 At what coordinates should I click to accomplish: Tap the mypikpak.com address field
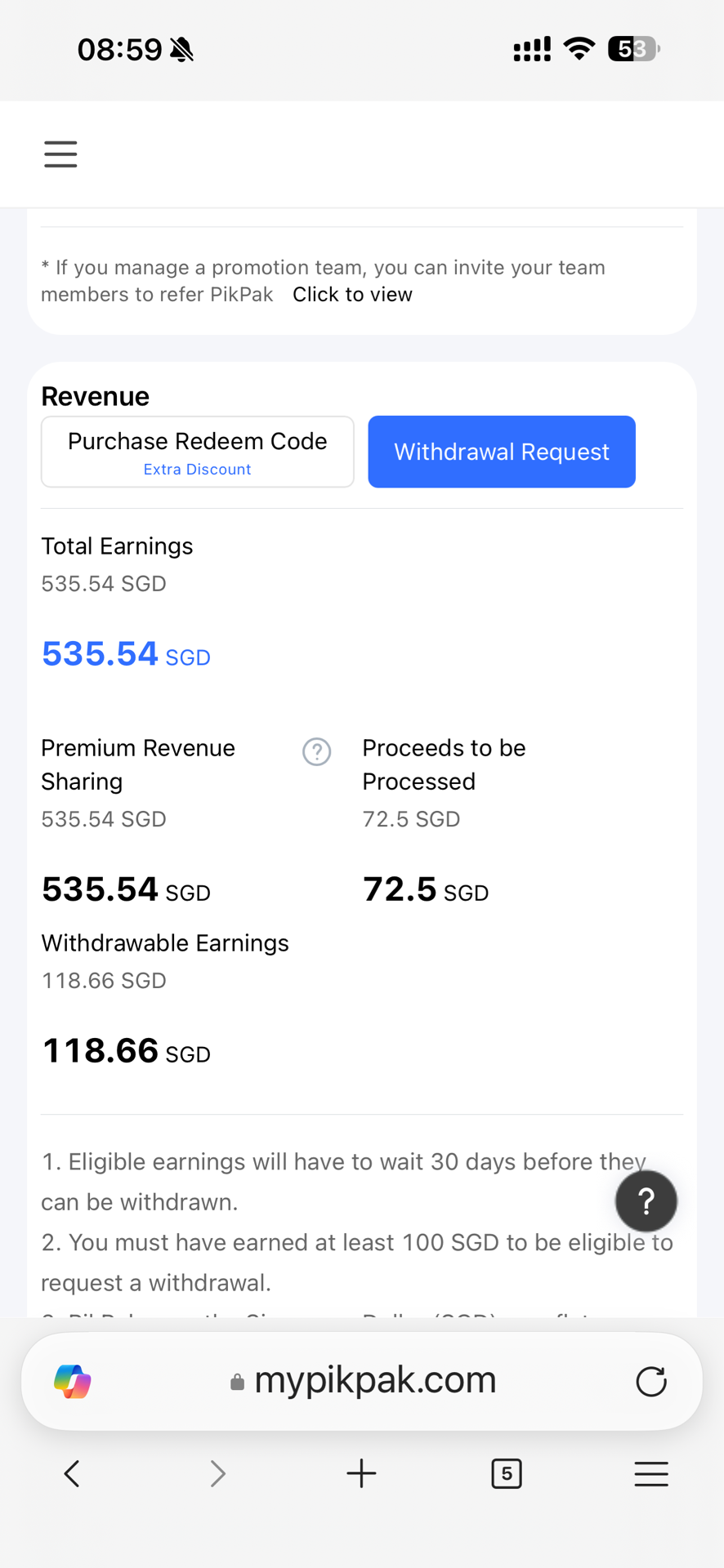(x=362, y=1381)
